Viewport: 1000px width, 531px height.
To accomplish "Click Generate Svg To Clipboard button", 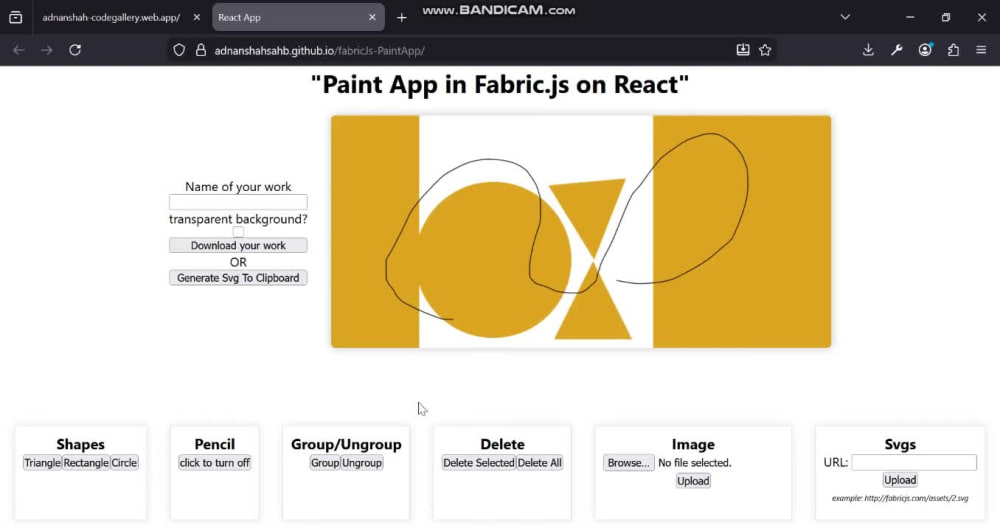I will tap(238, 278).
